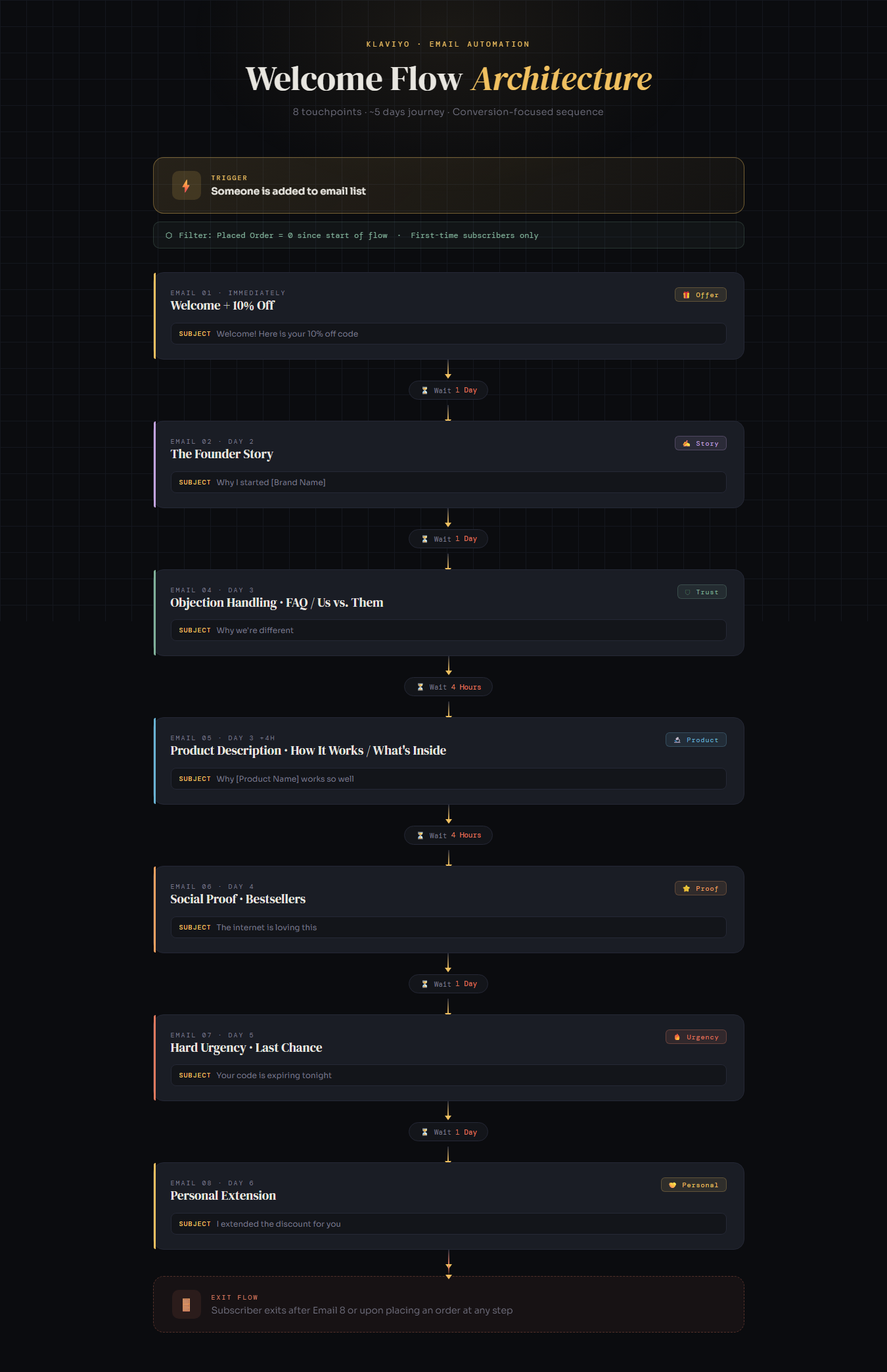
Task: Click subject field 'Welcome! Here is your 10% off code'
Action: click(x=448, y=333)
